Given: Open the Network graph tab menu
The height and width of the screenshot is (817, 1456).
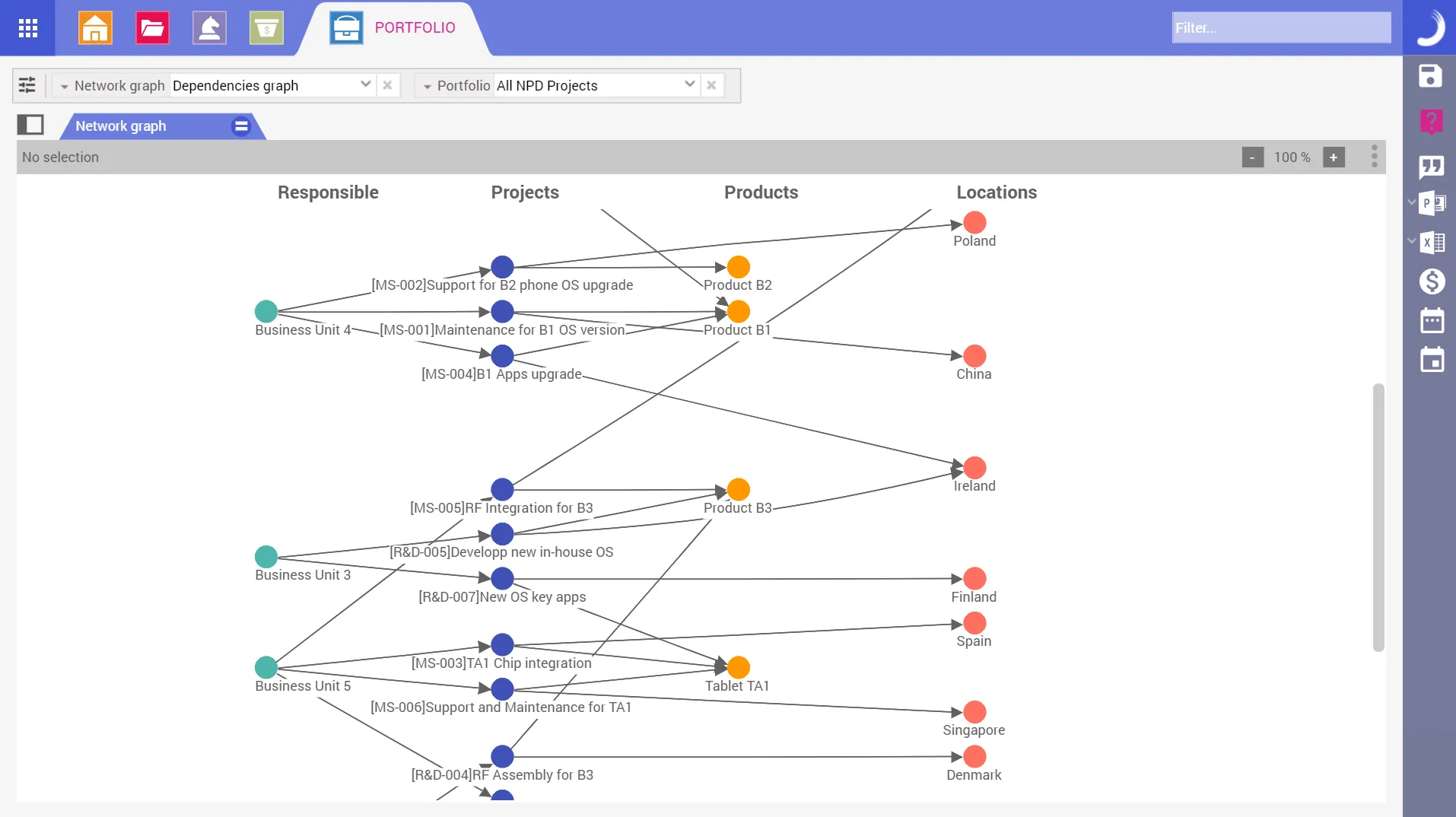Looking at the screenshot, I should (x=240, y=126).
